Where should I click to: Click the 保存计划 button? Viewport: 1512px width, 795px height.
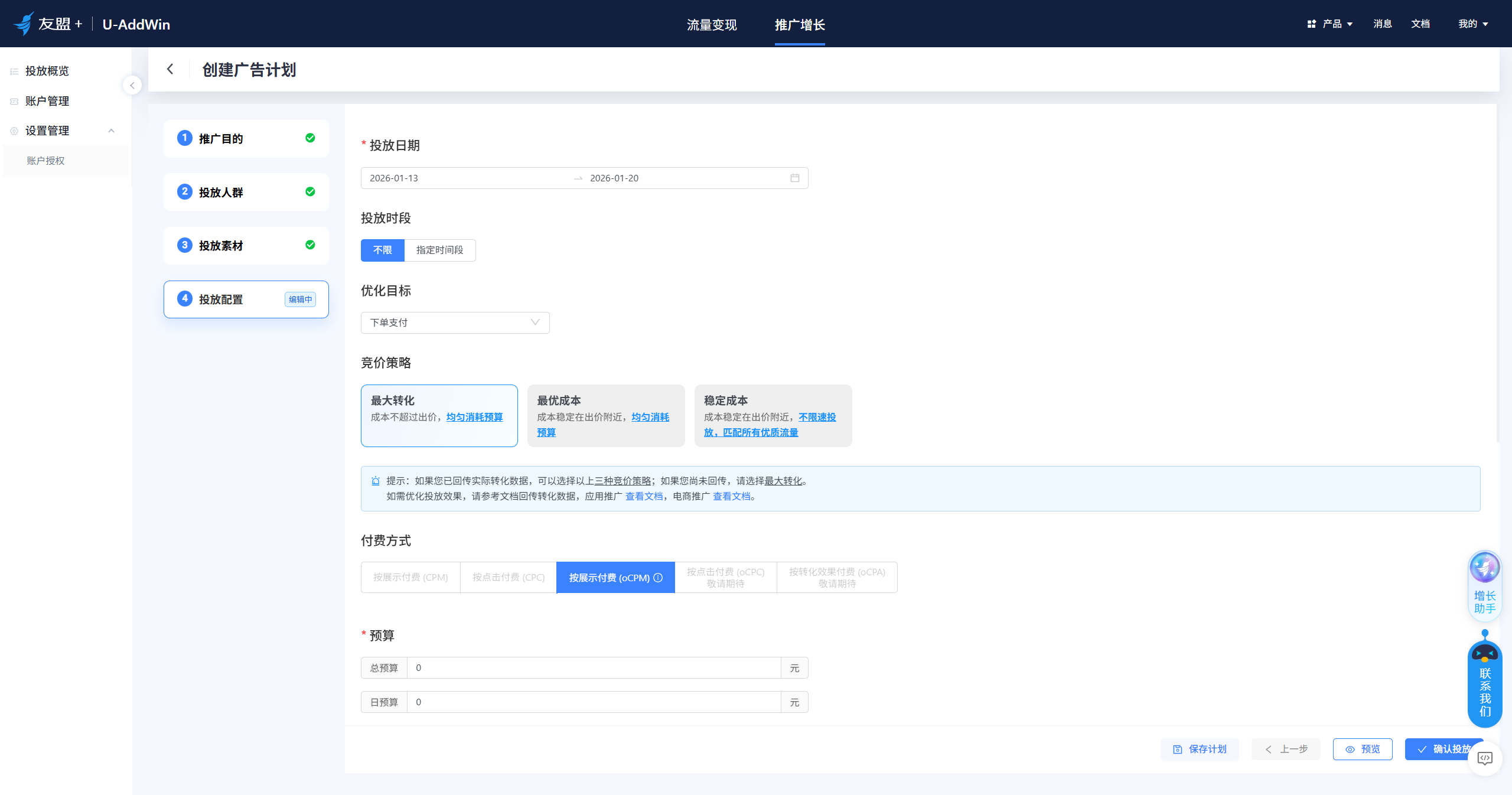coord(1200,750)
